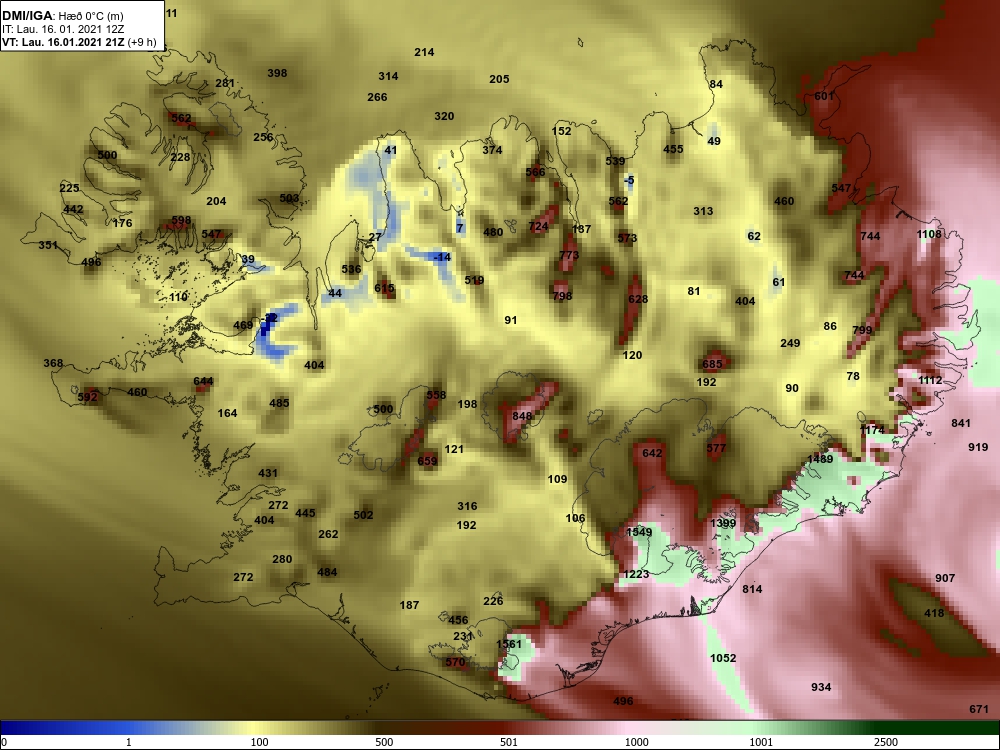The width and height of the screenshot is (1000, 750).
Task: Pick the map value 685
Action: tap(712, 365)
